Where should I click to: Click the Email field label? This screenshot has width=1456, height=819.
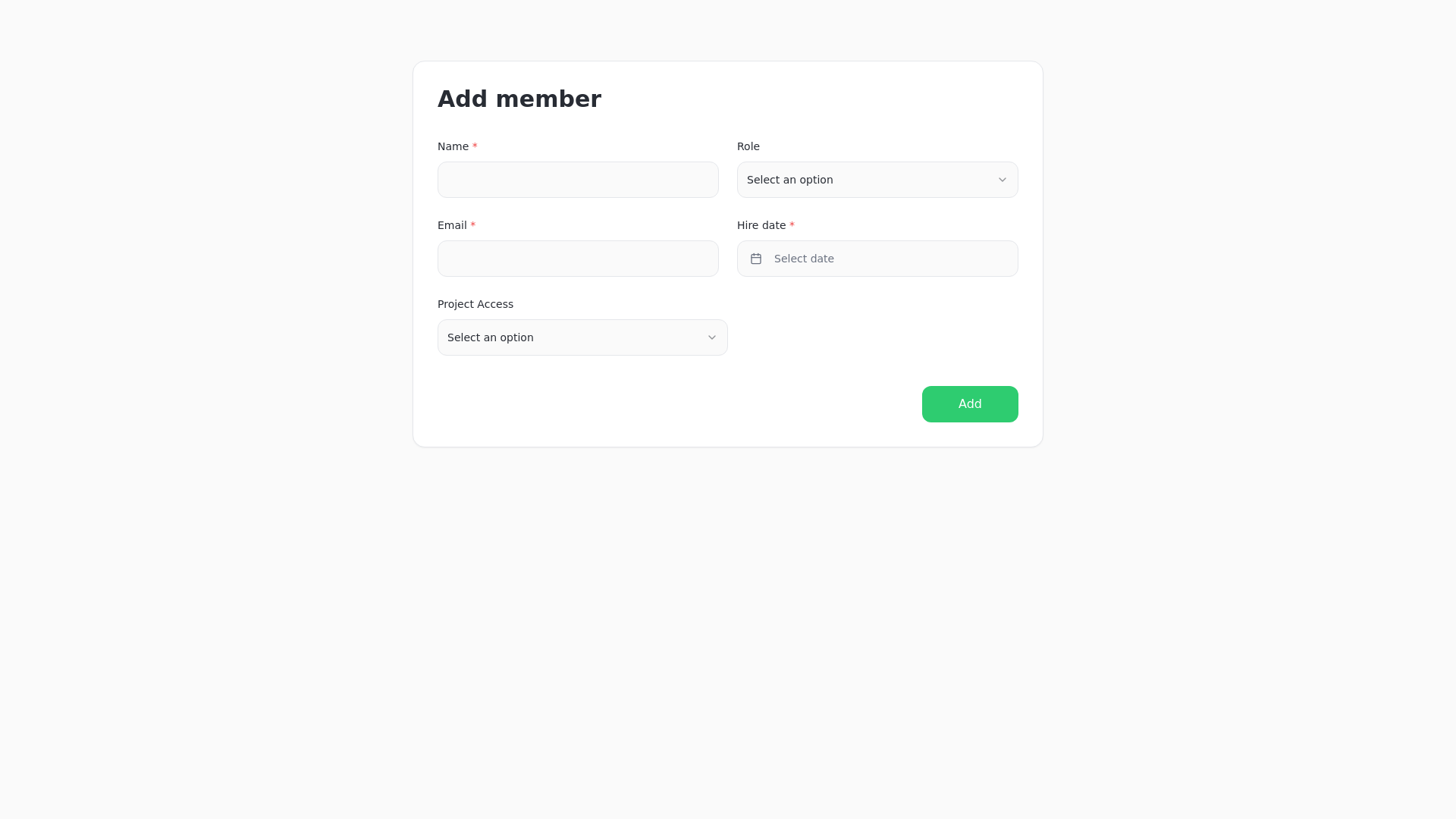[x=452, y=225]
